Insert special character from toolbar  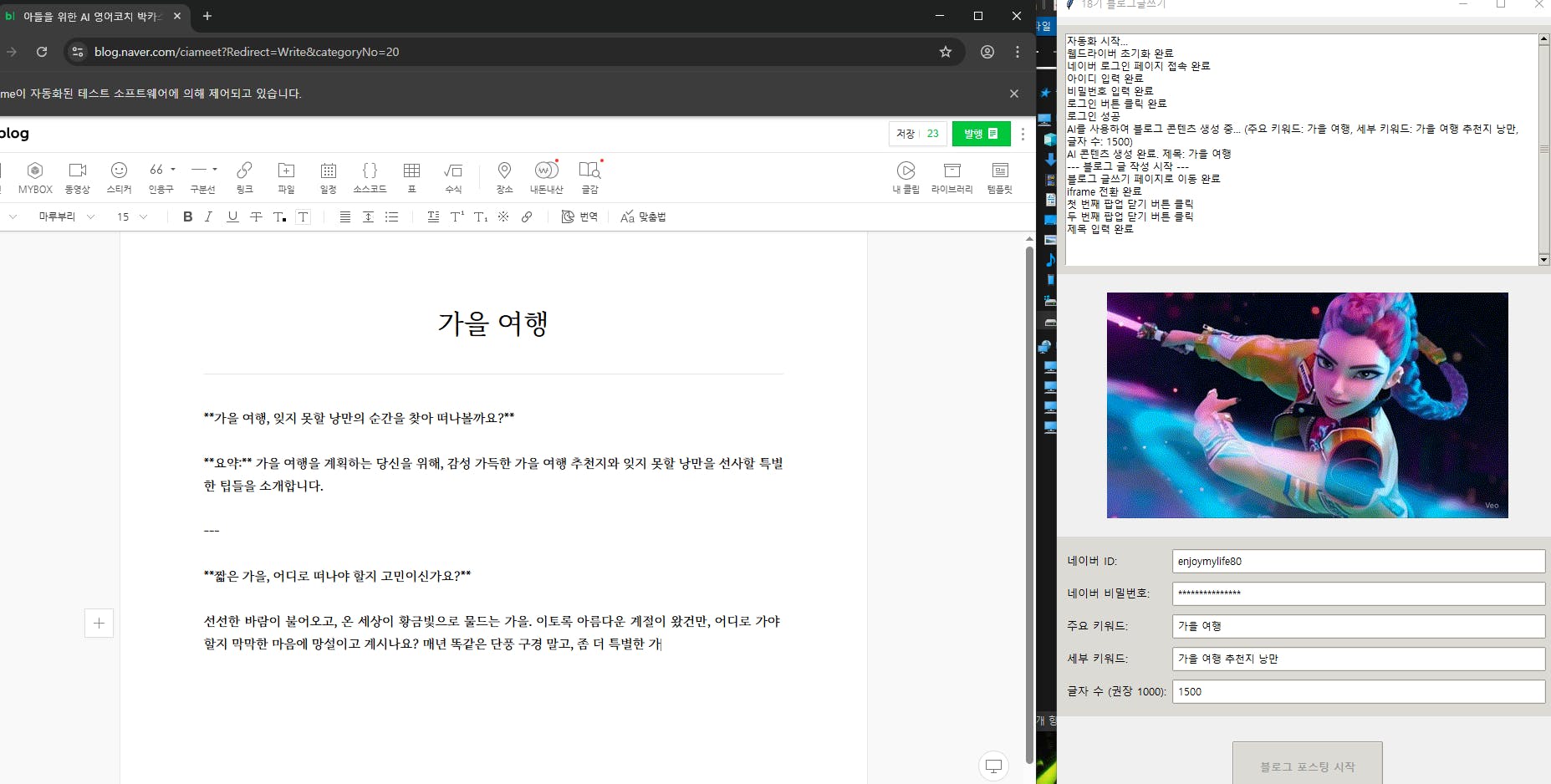pos(503,216)
